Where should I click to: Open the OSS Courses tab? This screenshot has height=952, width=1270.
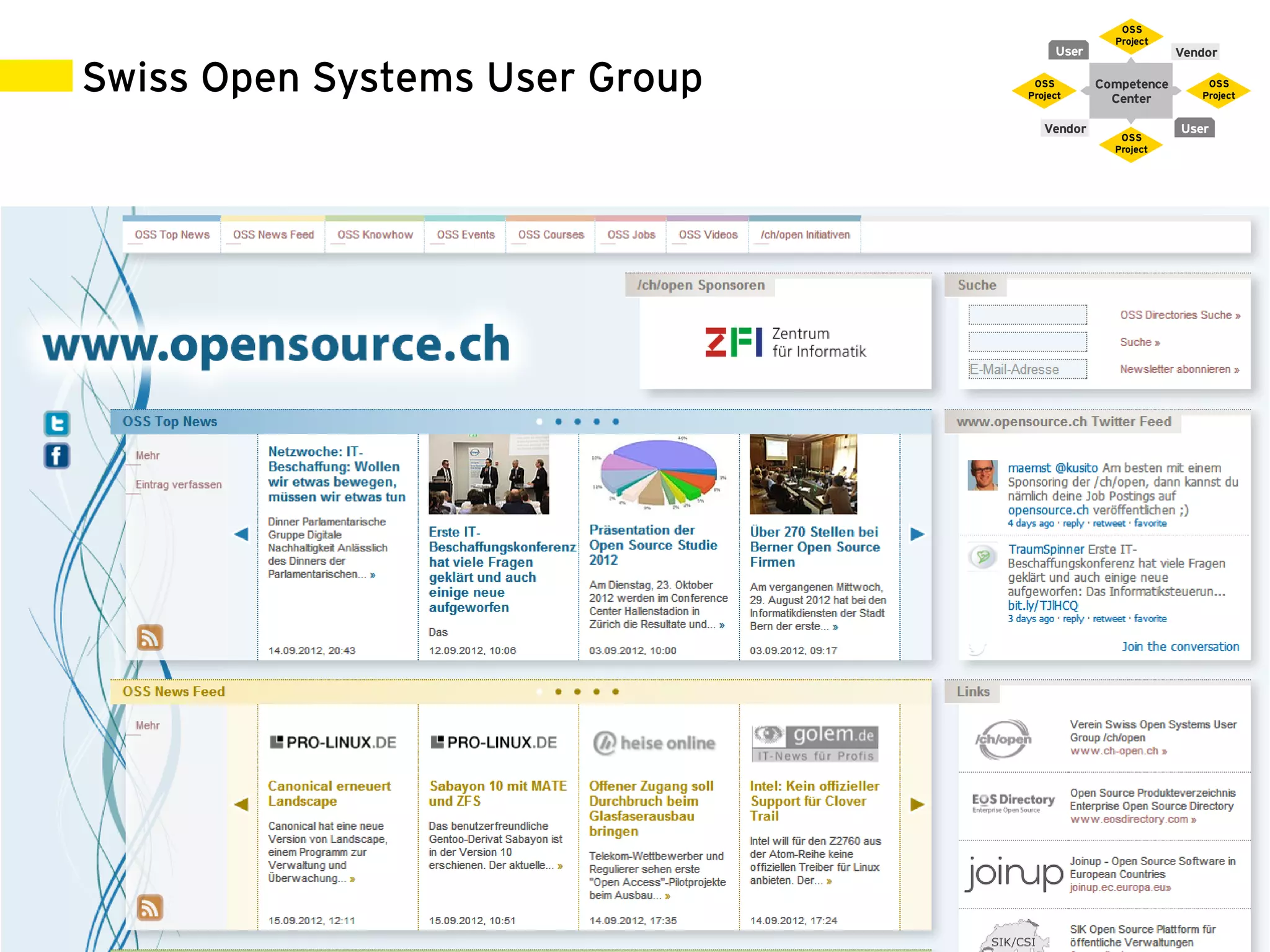(x=551, y=234)
